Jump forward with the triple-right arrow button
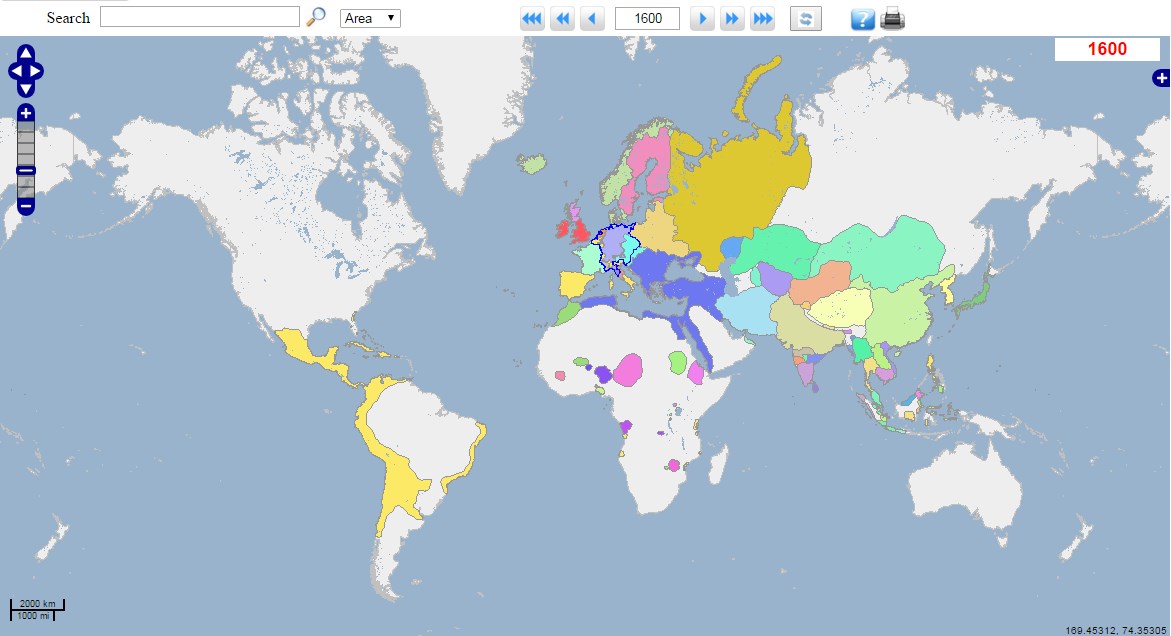1171x636 pixels. point(762,19)
